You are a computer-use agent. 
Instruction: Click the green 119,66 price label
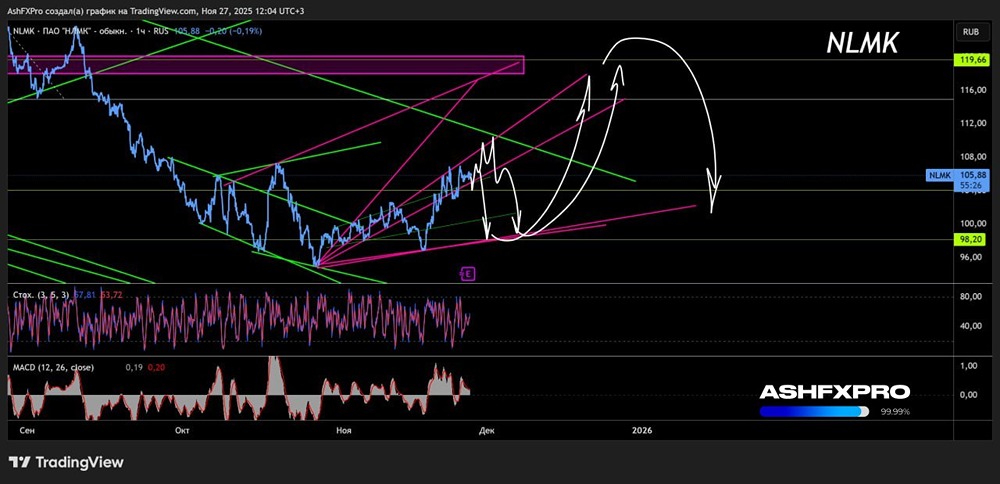coord(973,60)
